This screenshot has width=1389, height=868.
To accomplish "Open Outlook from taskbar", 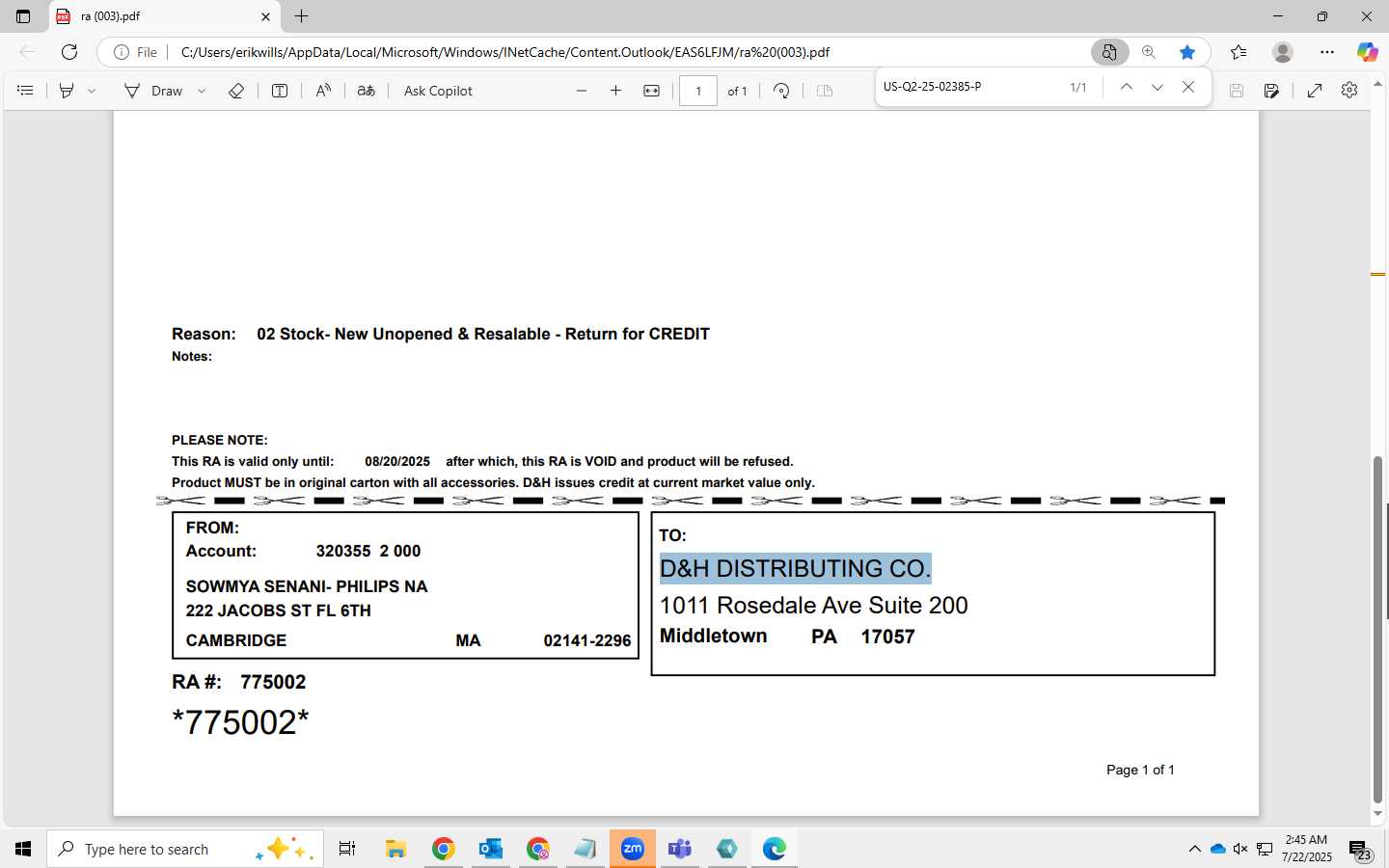I will 491,849.
